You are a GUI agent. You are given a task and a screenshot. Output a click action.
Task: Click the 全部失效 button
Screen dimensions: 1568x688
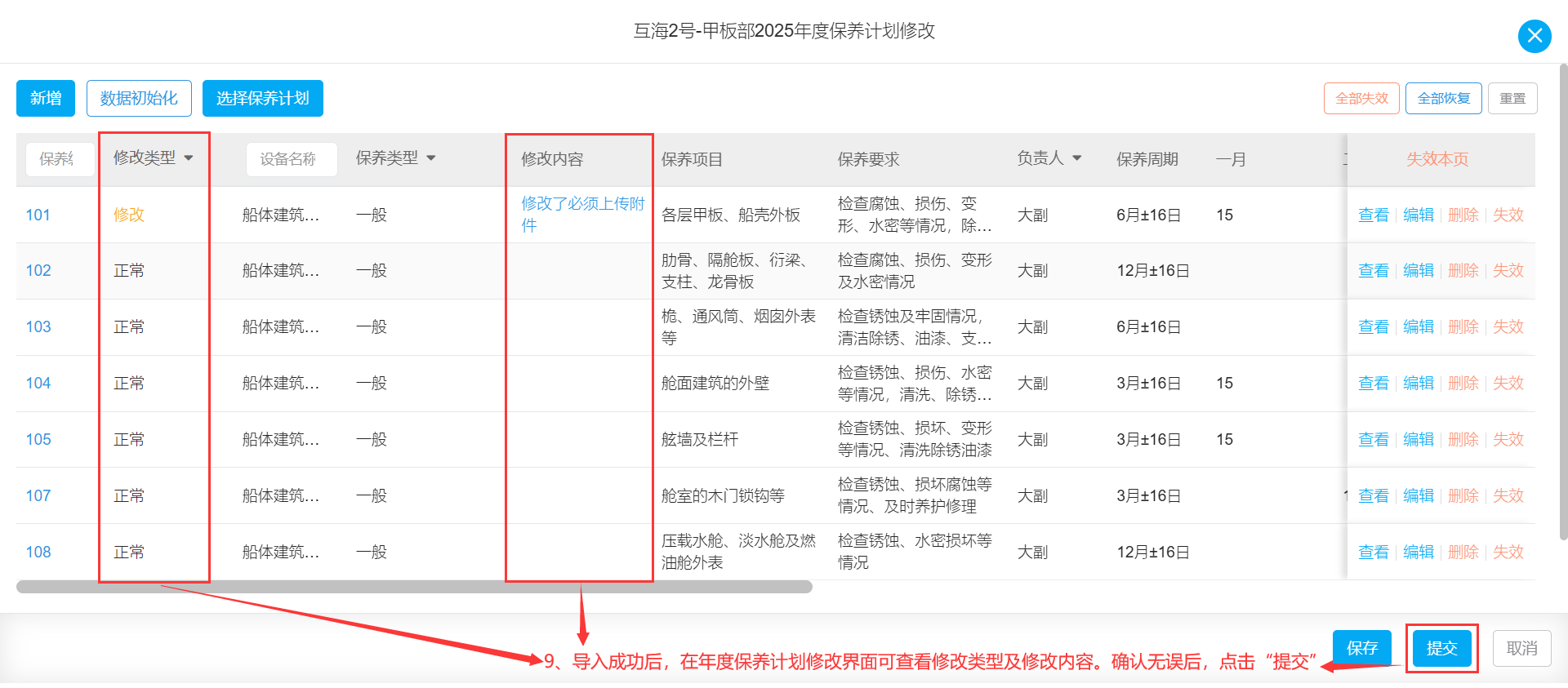click(1361, 98)
